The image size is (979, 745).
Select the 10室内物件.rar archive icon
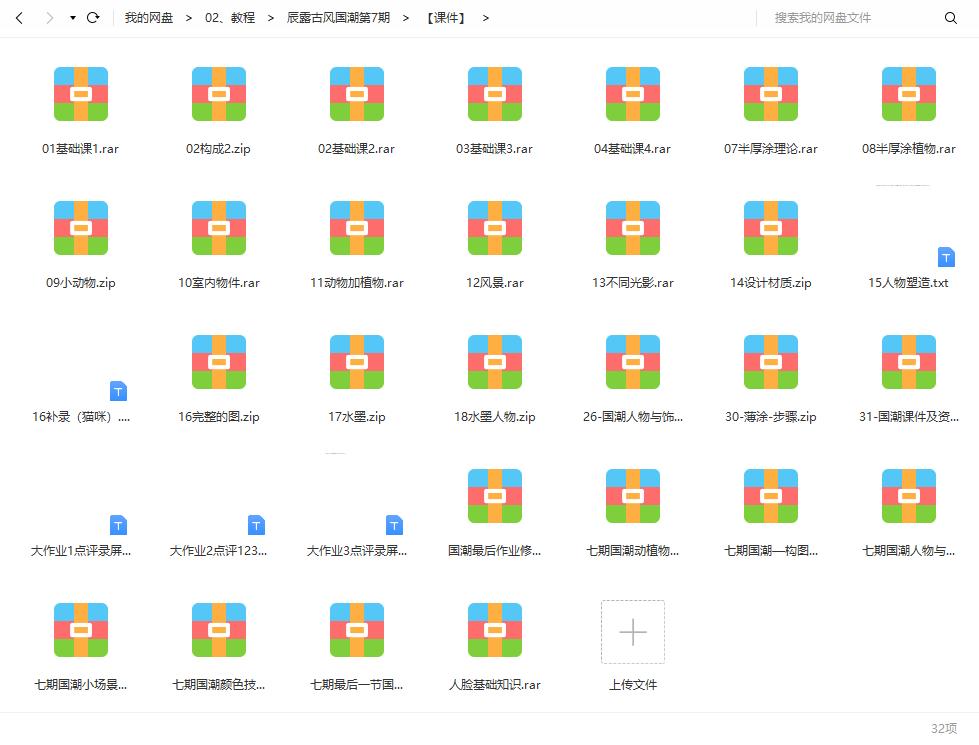point(219,228)
